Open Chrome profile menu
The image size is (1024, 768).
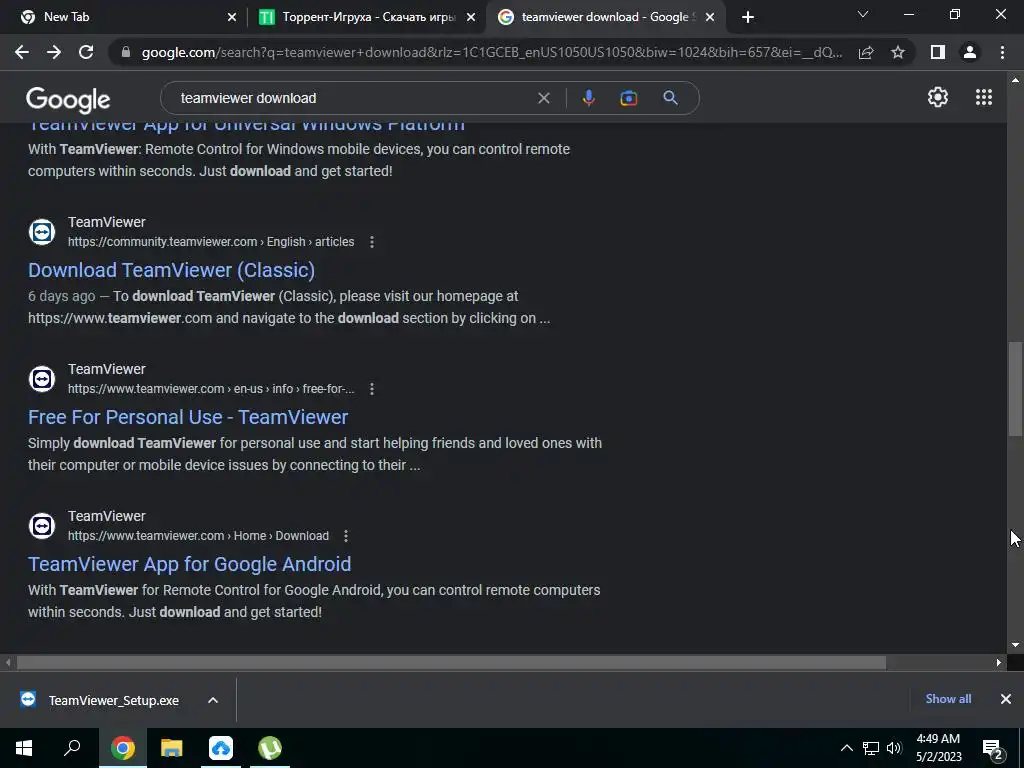click(970, 52)
